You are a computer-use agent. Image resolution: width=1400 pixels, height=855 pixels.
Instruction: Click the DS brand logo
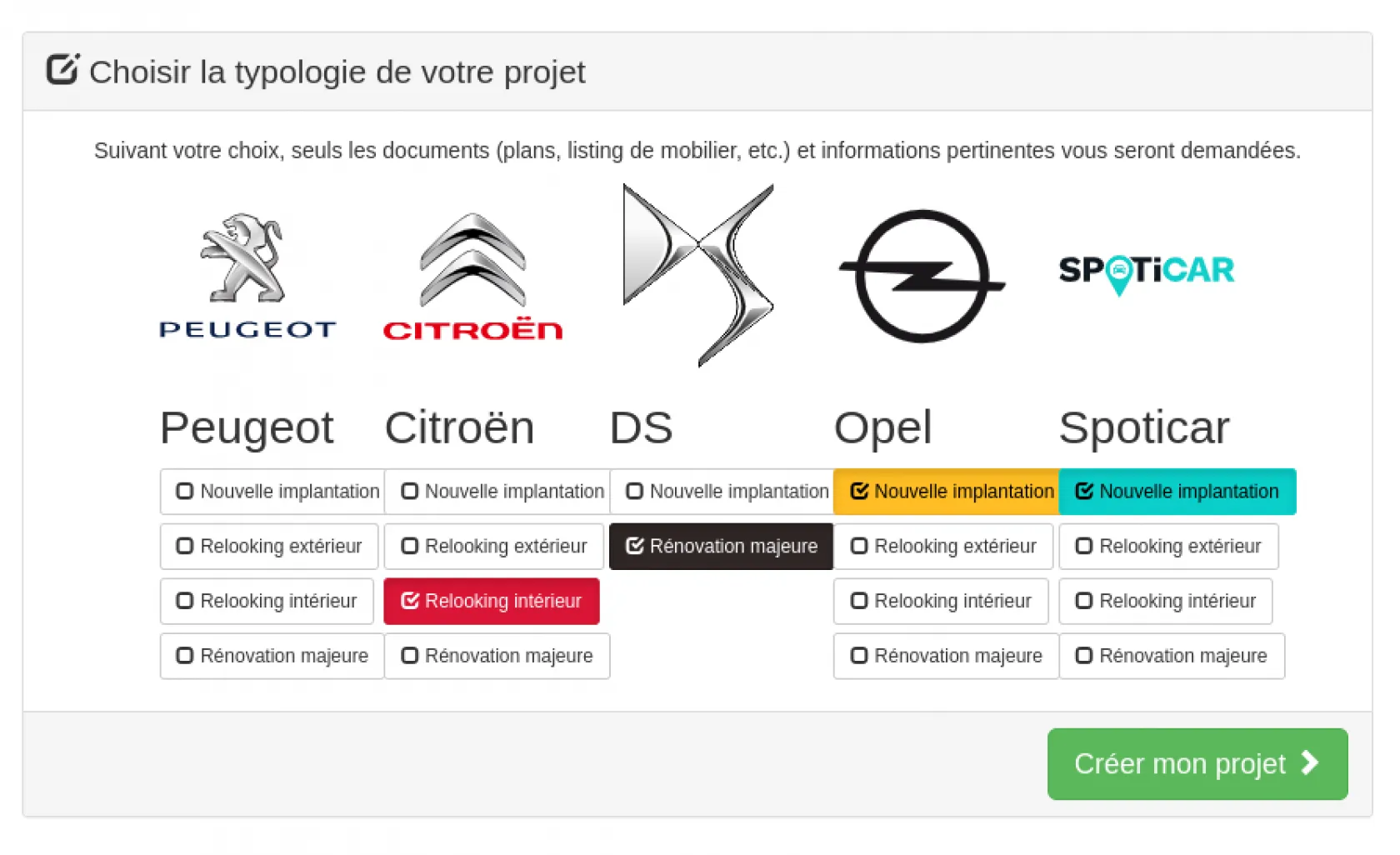tap(698, 275)
